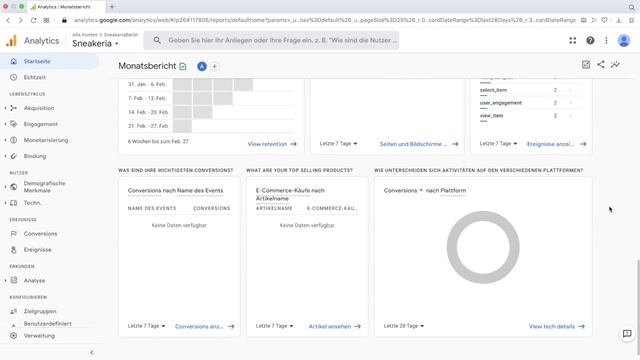Open Verwaltung admin settings

coord(39,336)
